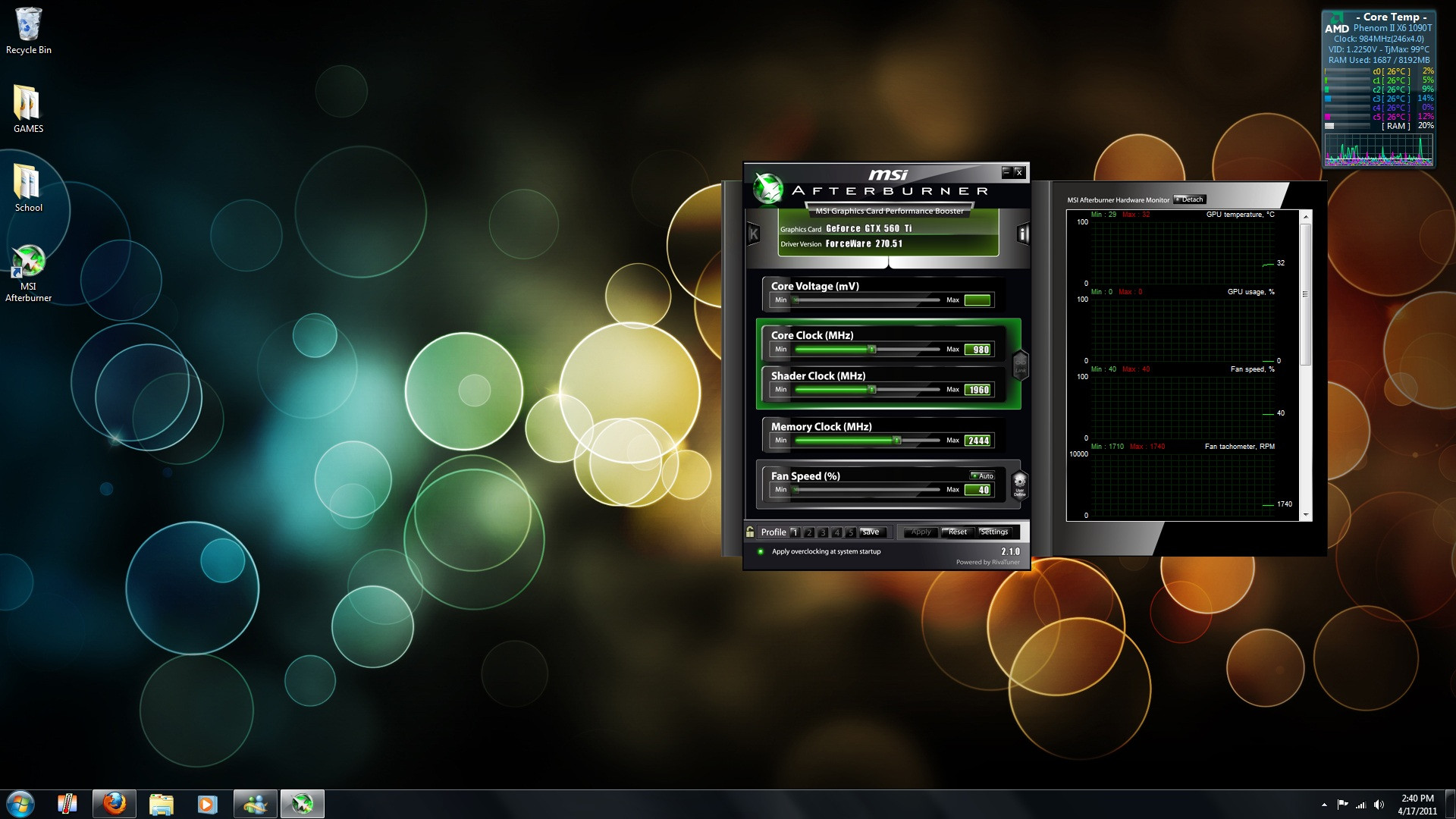Select the MSI Afterburner desktop shortcut

pyautogui.click(x=28, y=273)
